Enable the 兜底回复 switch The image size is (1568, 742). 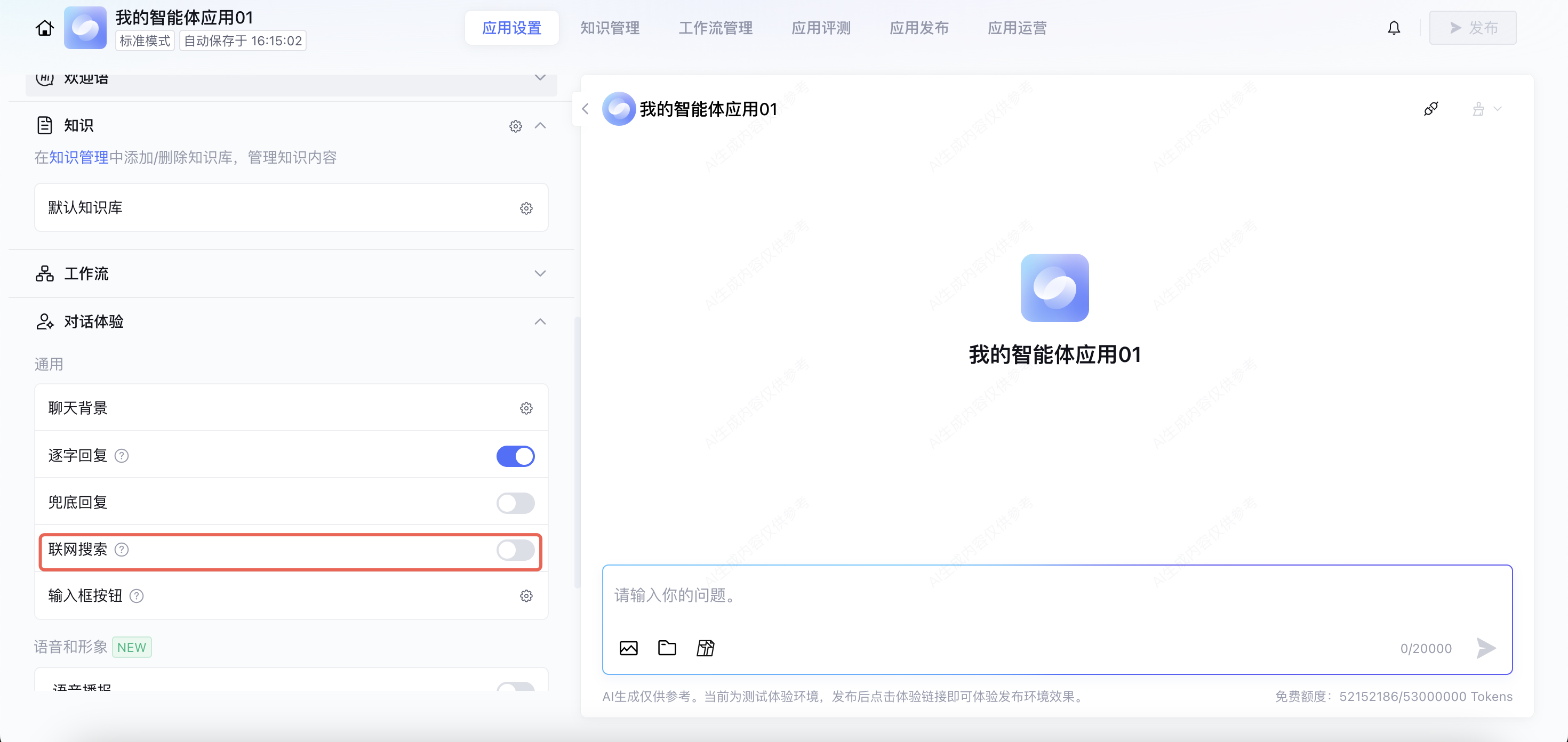[515, 503]
